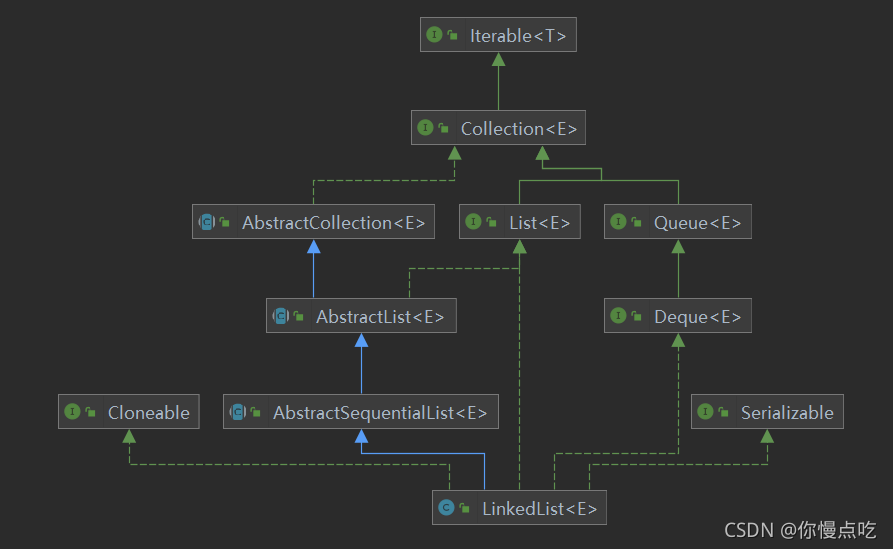Click the abstract class icon on AbstractList<E>
The image size is (893, 549).
point(281,316)
